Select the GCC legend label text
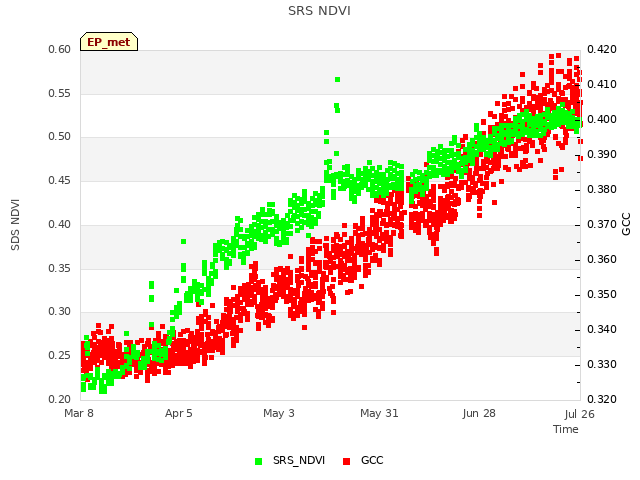The width and height of the screenshot is (640, 480). [372, 460]
